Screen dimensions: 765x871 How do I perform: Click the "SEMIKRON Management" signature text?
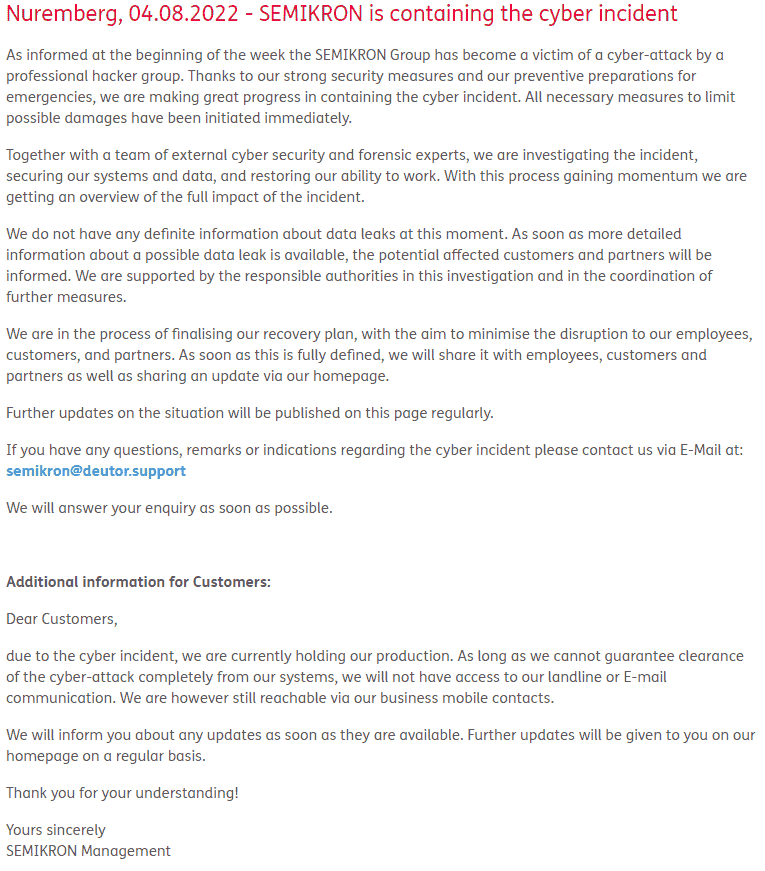pyautogui.click(x=88, y=851)
